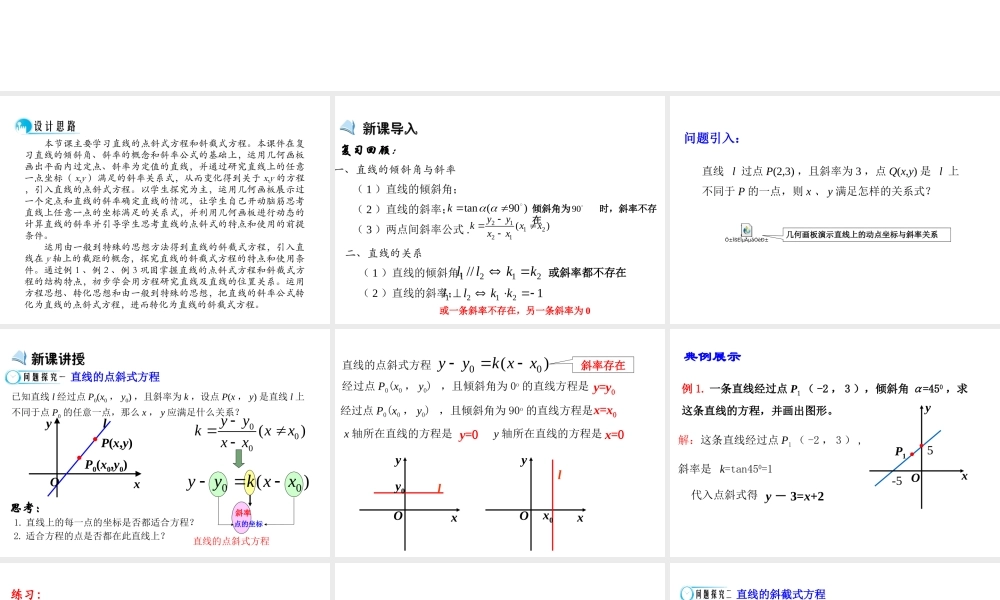Screen dimensions: 1000x600
Task: Click the red answer x=x₀
Action: pyautogui.click(x=605, y=411)
